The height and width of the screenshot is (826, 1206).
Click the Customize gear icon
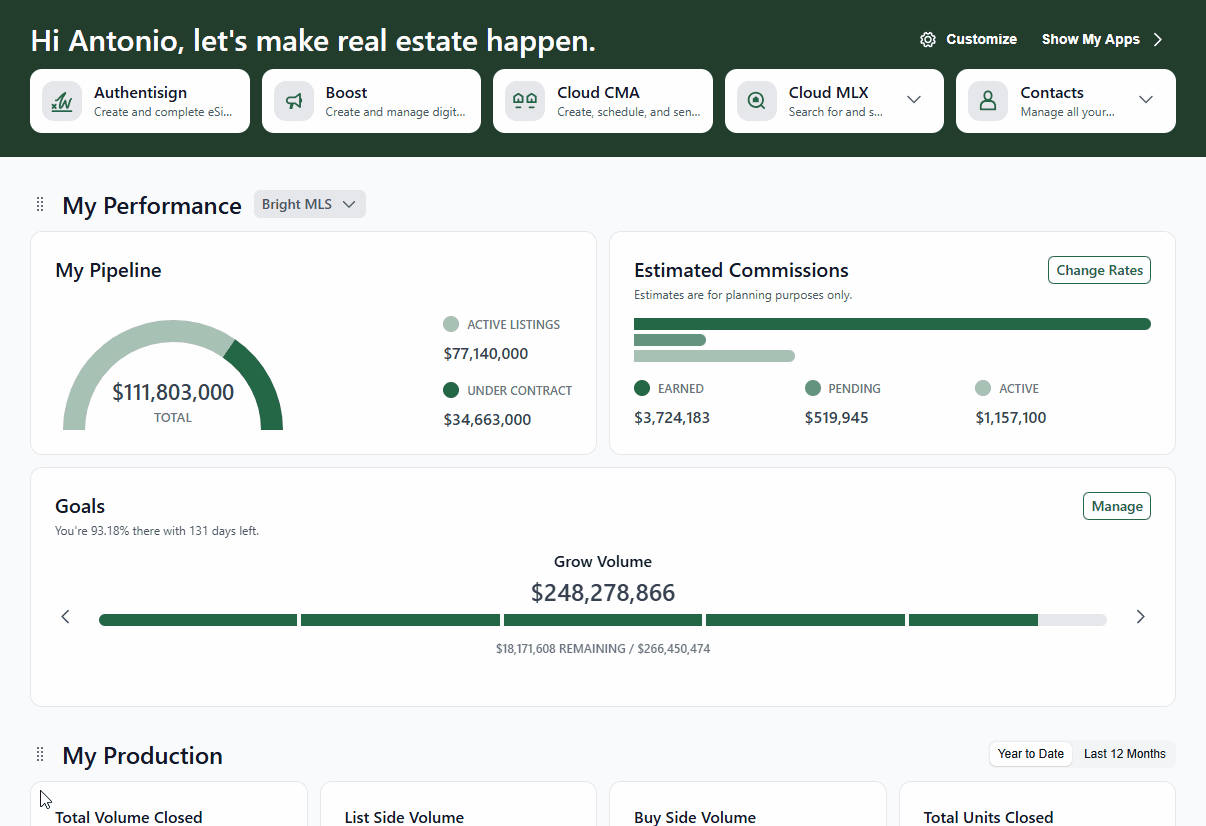(926, 39)
